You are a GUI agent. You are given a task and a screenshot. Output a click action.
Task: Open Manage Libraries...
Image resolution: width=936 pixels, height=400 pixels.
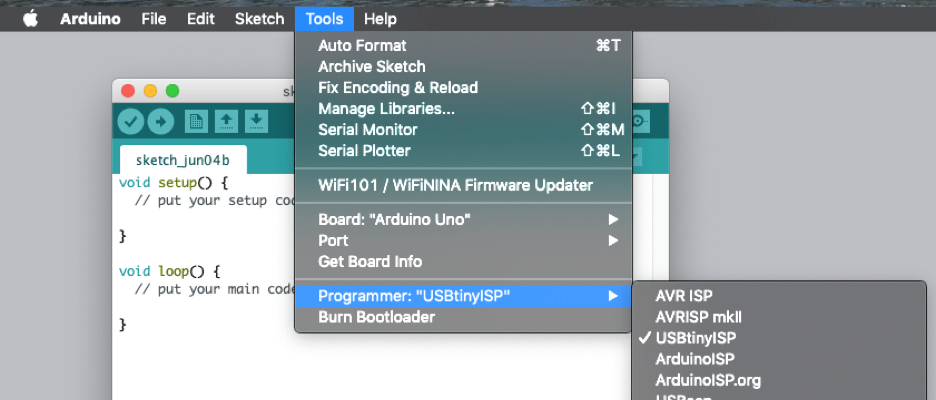386,109
